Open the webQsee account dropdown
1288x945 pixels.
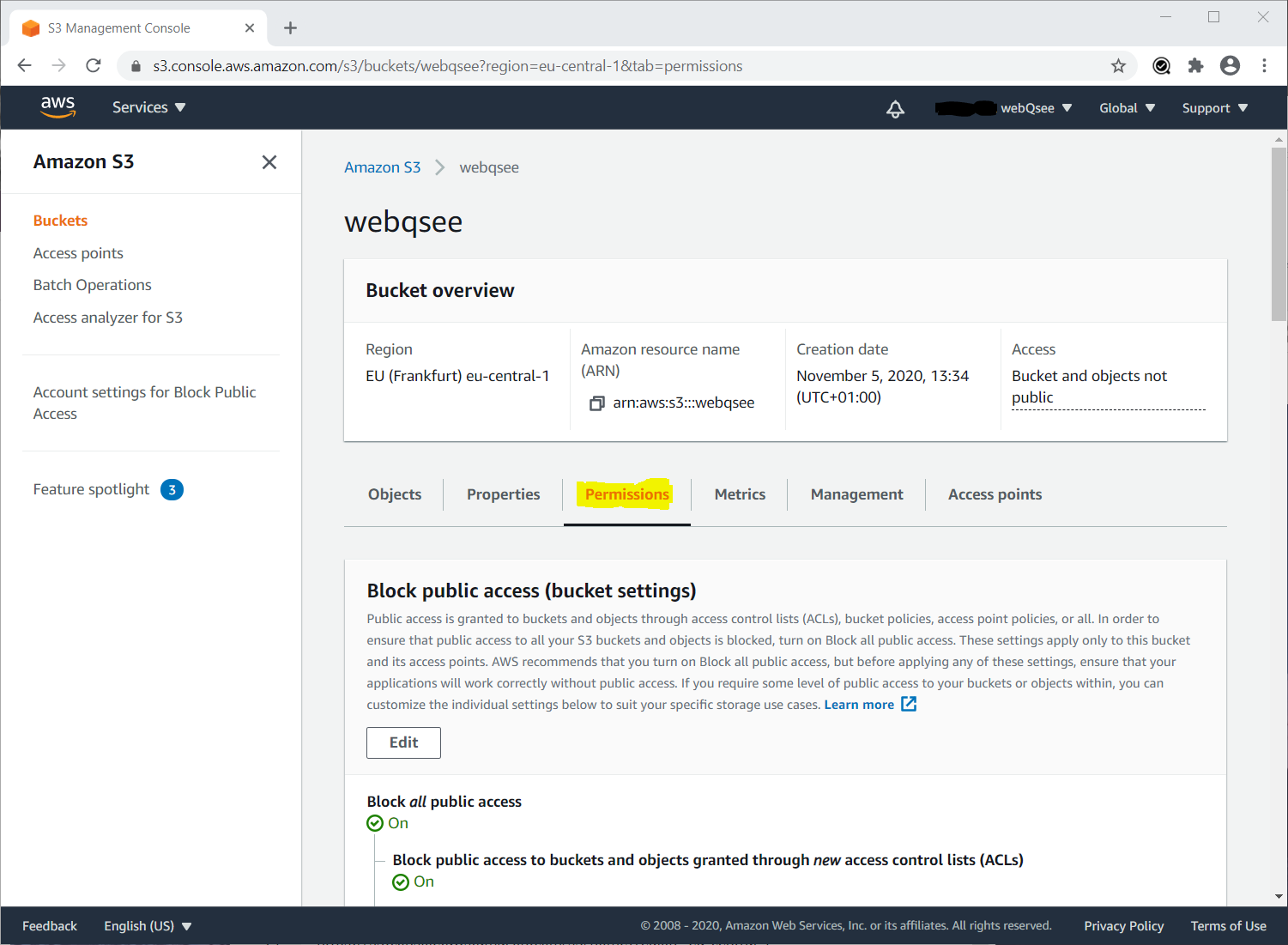point(1036,108)
